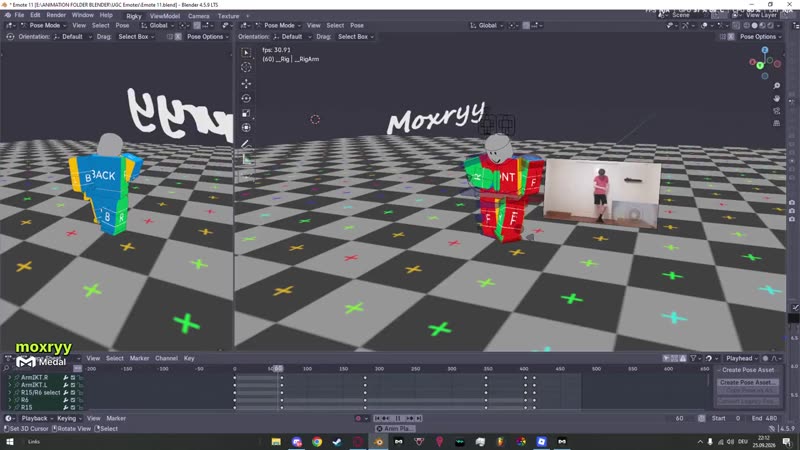Viewport: 800px width, 450px height.
Task: Open the Render menu
Action: (x=56, y=15)
